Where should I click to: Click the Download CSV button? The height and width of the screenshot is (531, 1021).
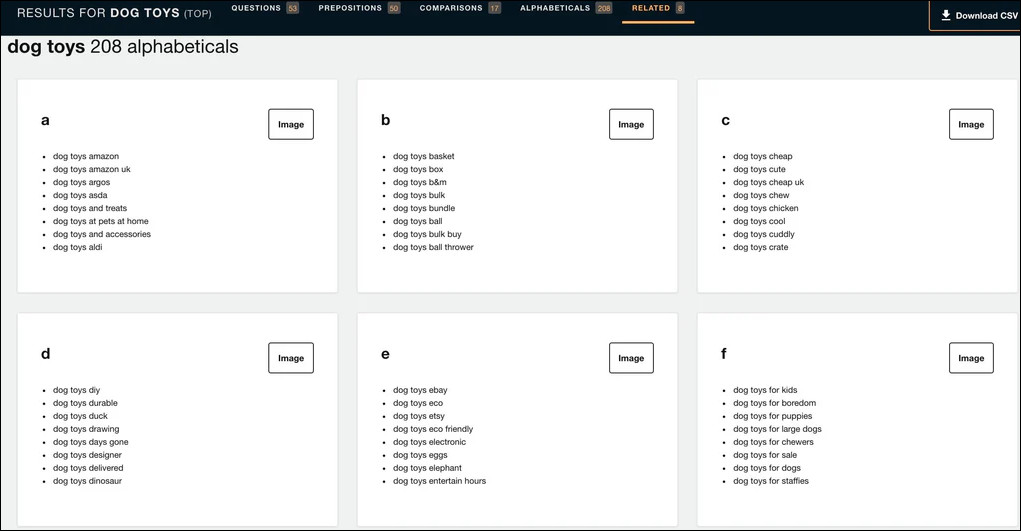(x=979, y=16)
